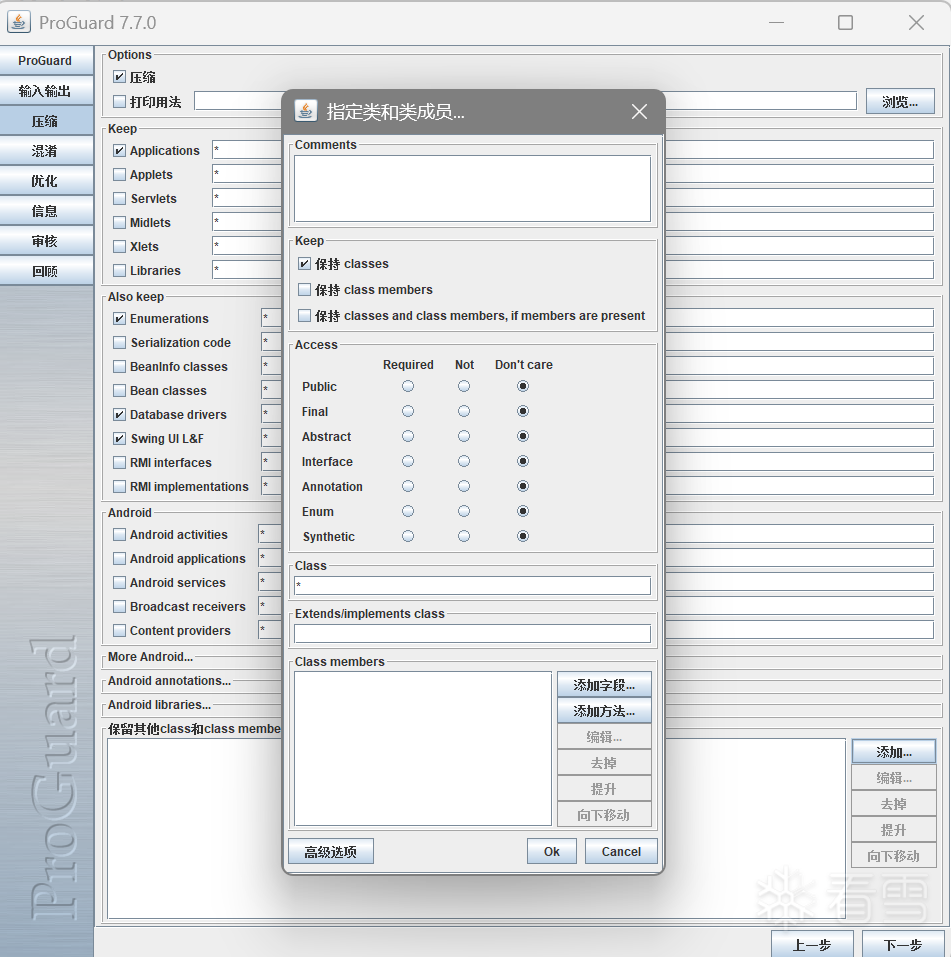Select Don't care for Annotation

coord(523,486)
